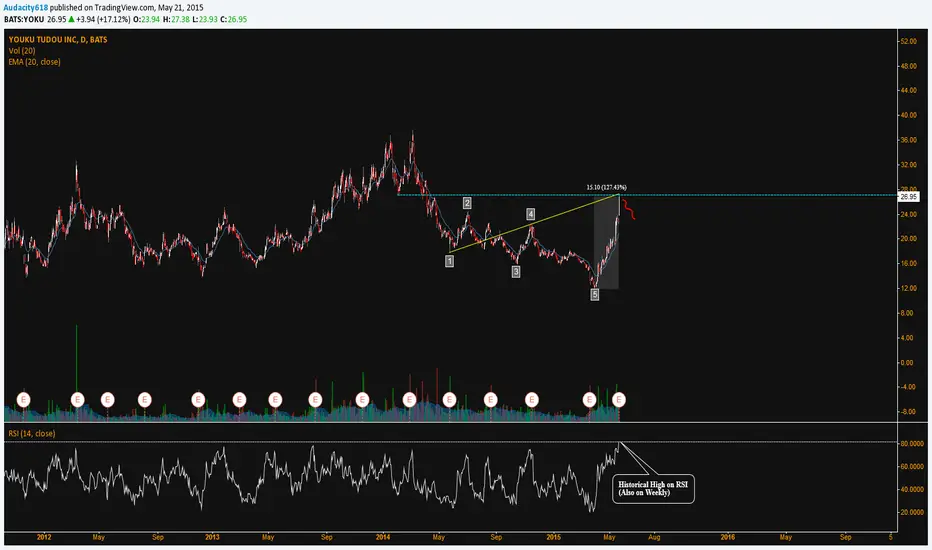Click the 40.00 price axis label
932x550 pixels.
point(909,115)
